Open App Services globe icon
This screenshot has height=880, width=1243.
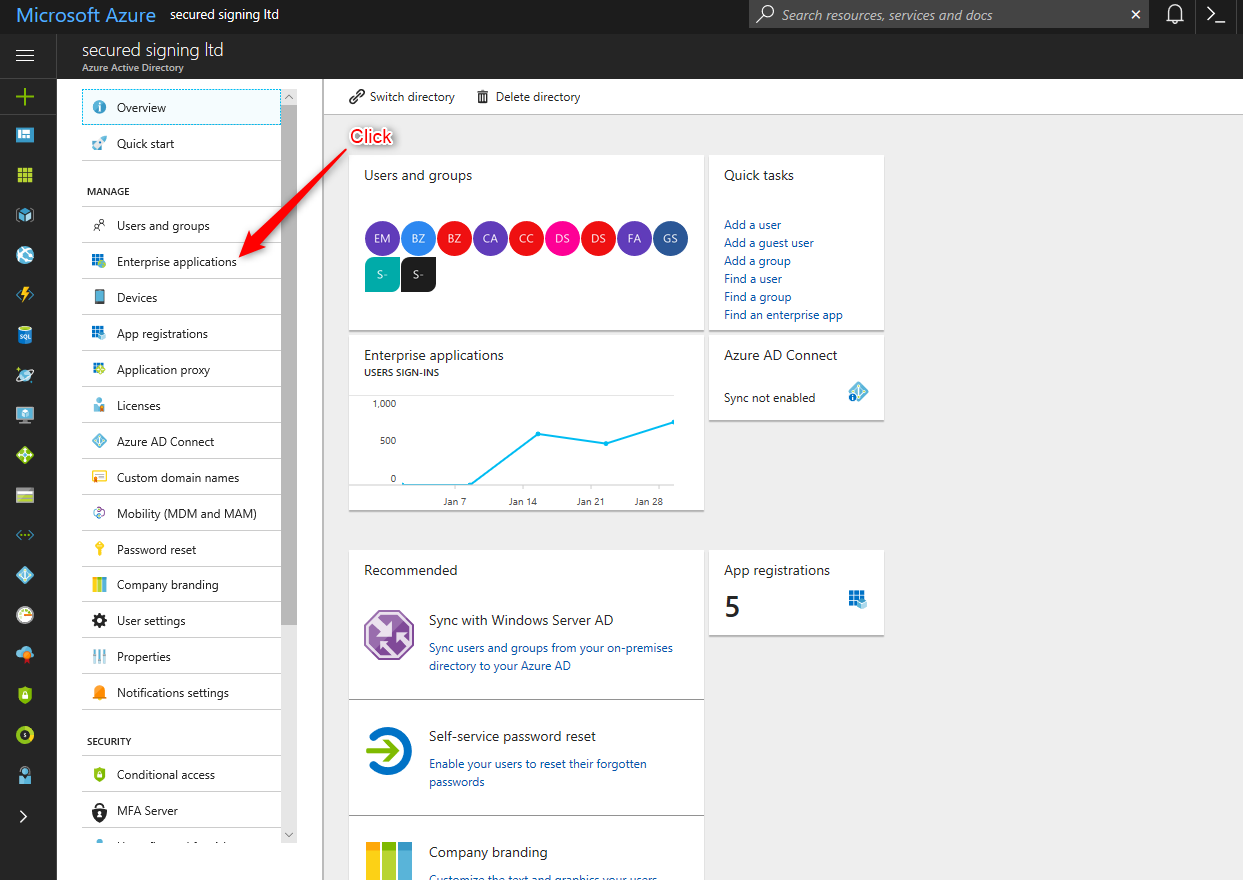tap(25, 255)
